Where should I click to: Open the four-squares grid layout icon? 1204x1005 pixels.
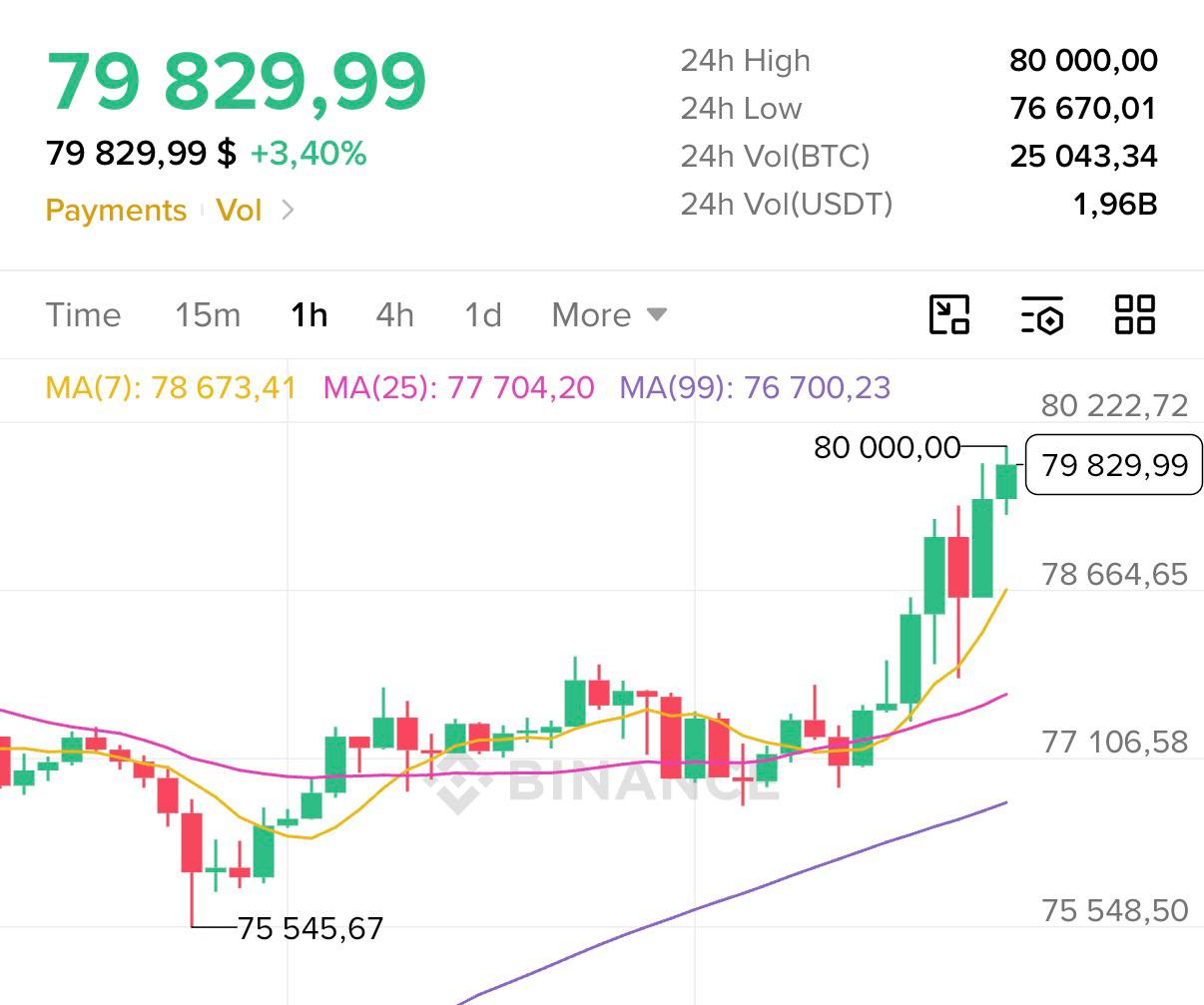[1135, 314]
